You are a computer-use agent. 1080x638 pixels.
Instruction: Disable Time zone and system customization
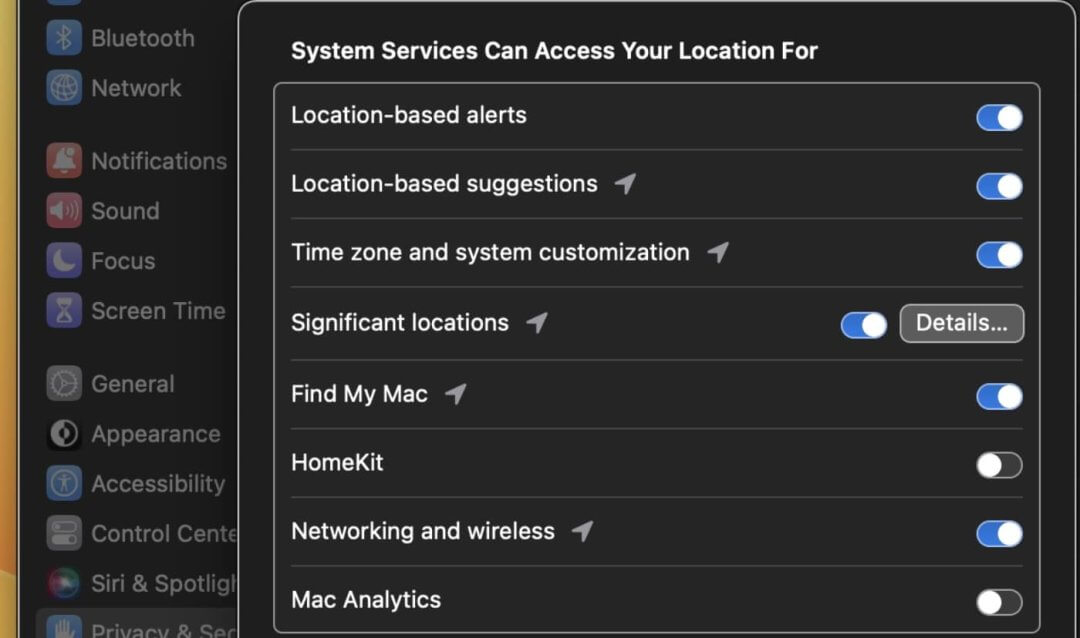coord(999,255)
